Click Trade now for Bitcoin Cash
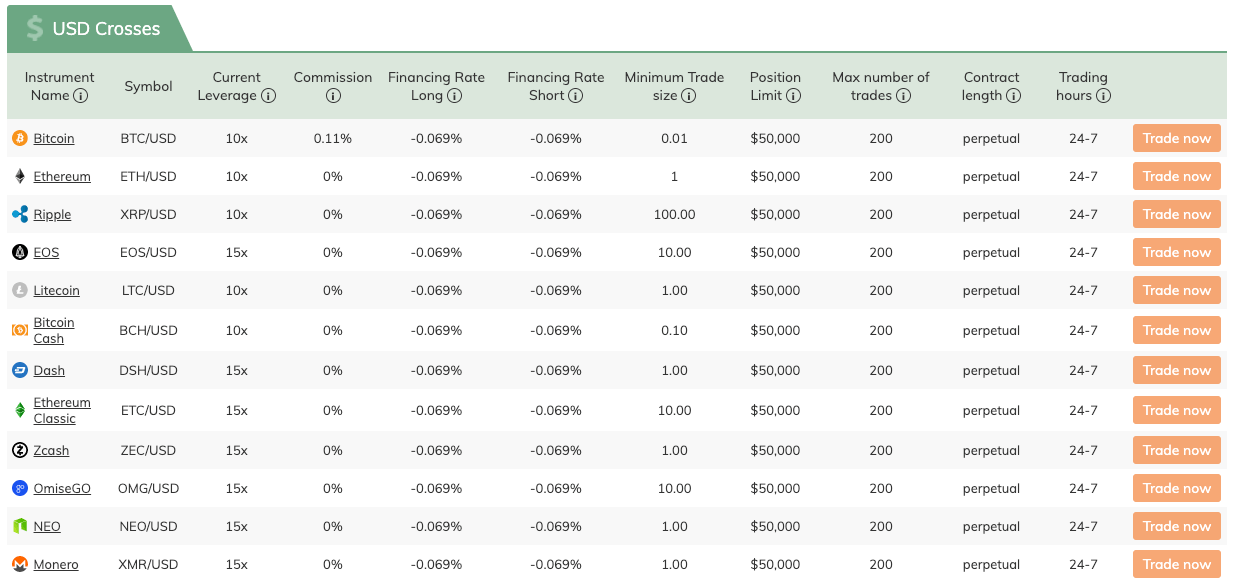This screenshot has height=584, width=1235. pyautogui.click(x=1177, y=330)
